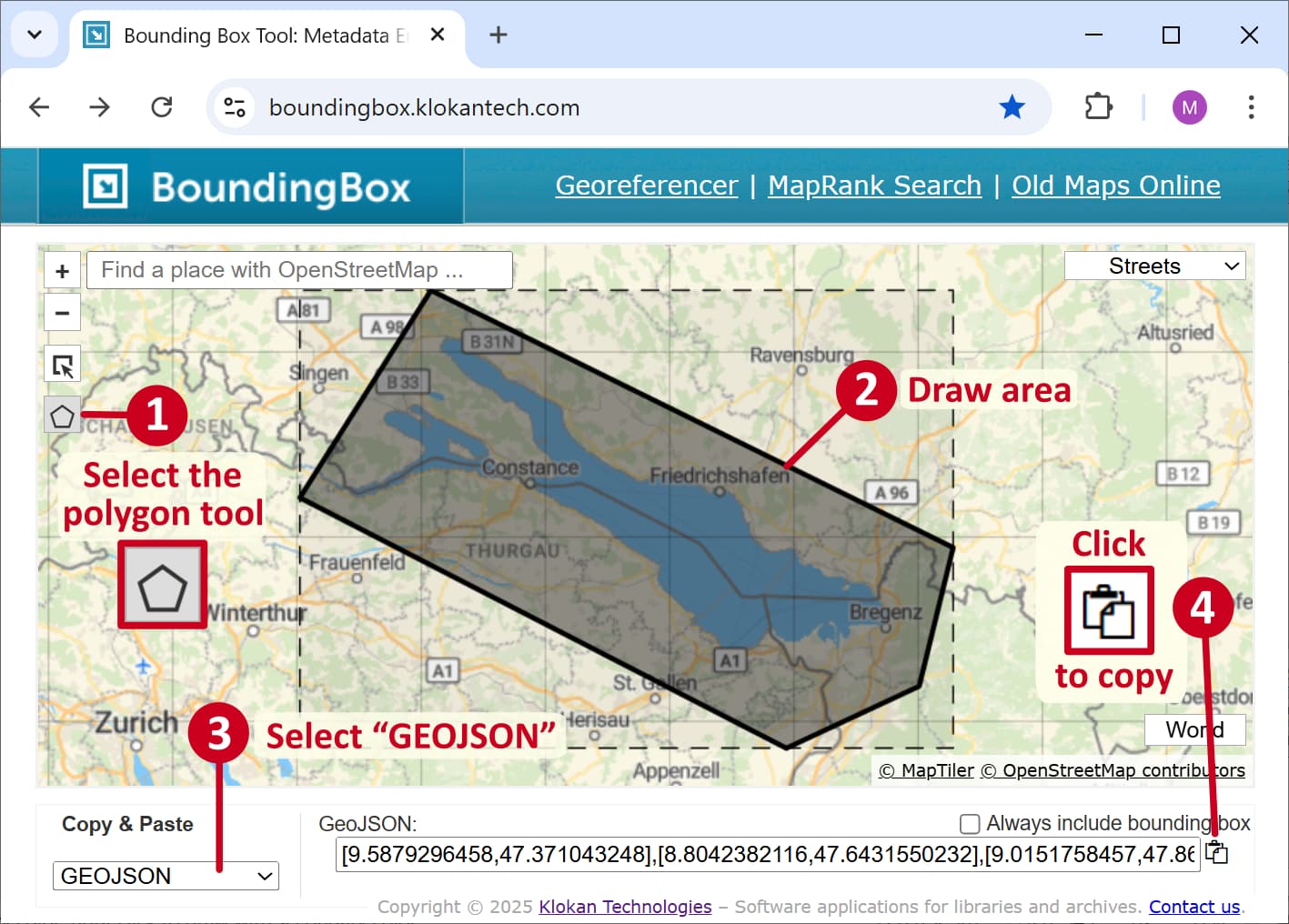Image resolution: width=1289 pixels, height=924 pixels.
Task: Click the Constance label on the map
Action: coord(529,467)
